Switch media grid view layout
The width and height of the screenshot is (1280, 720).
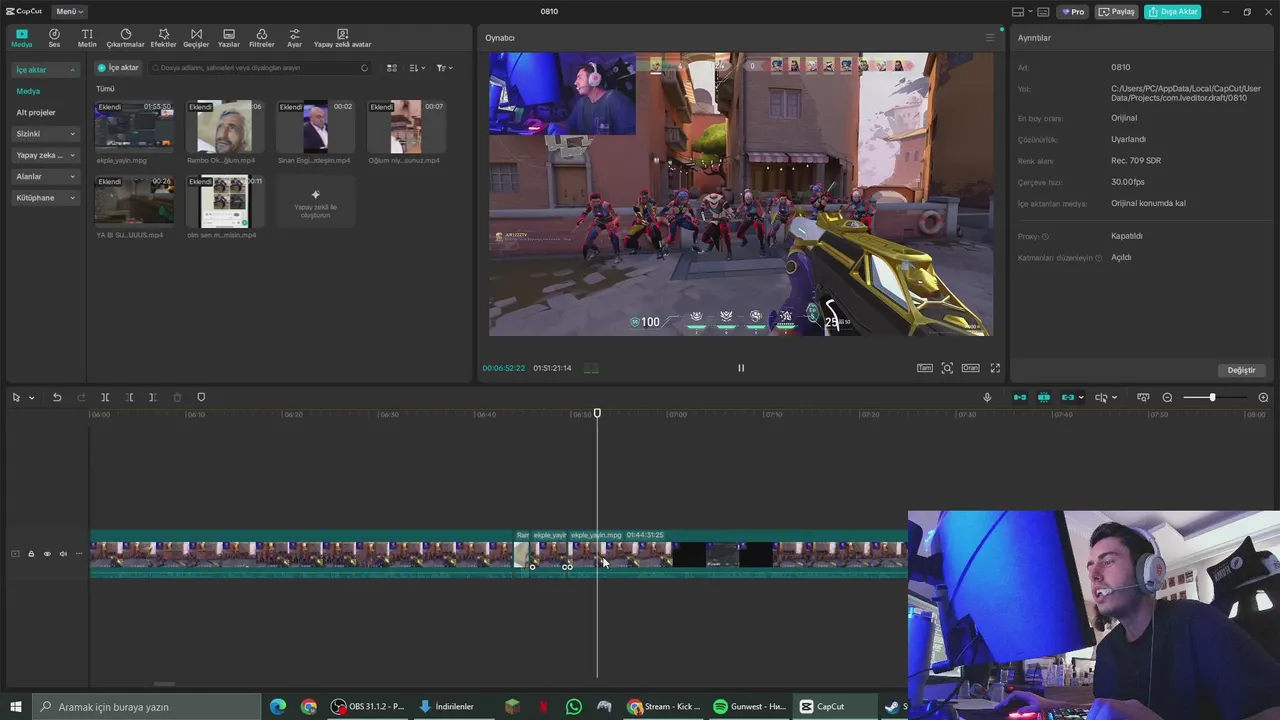click(392, 68)
